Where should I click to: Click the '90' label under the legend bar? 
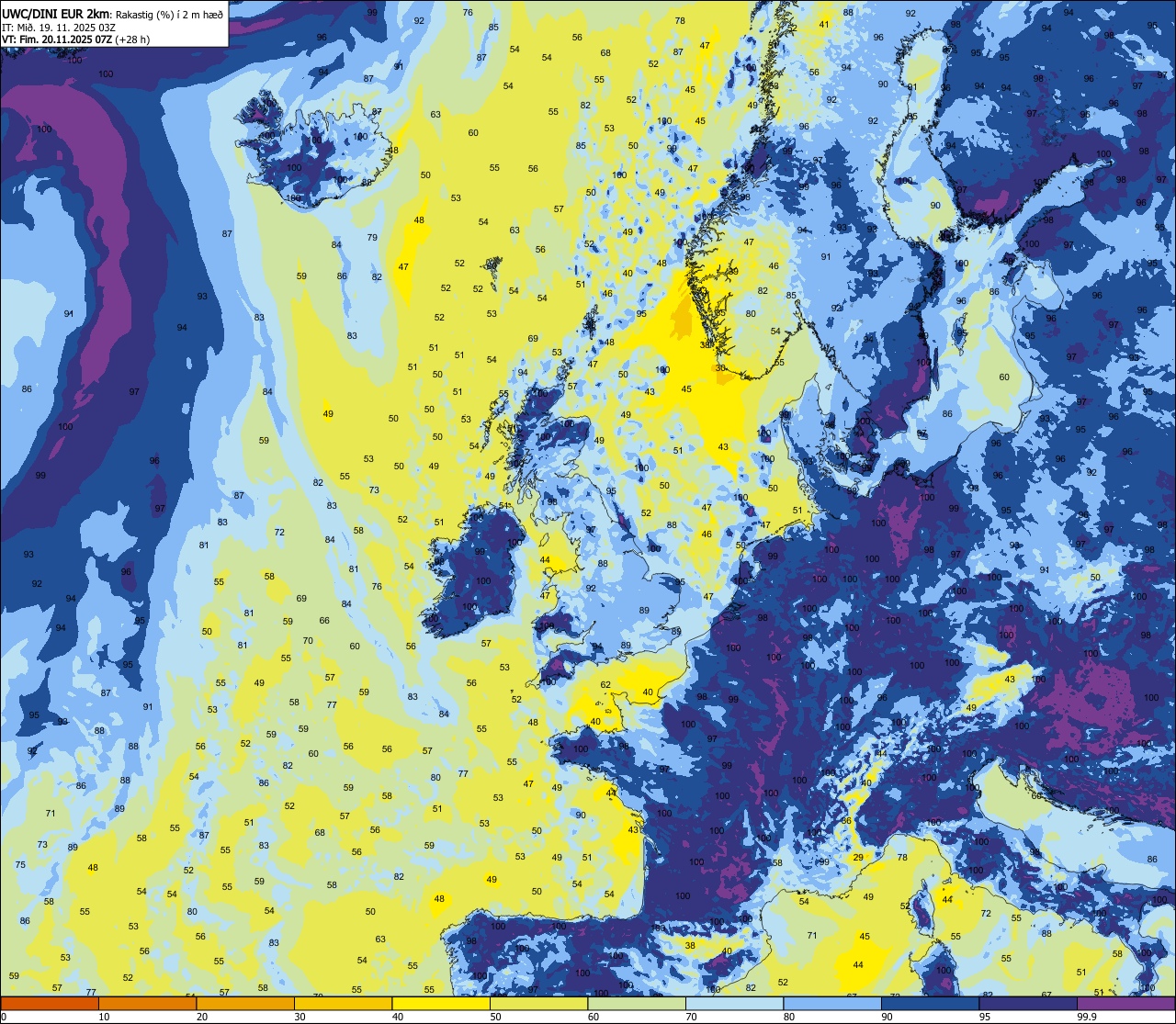888,1017
